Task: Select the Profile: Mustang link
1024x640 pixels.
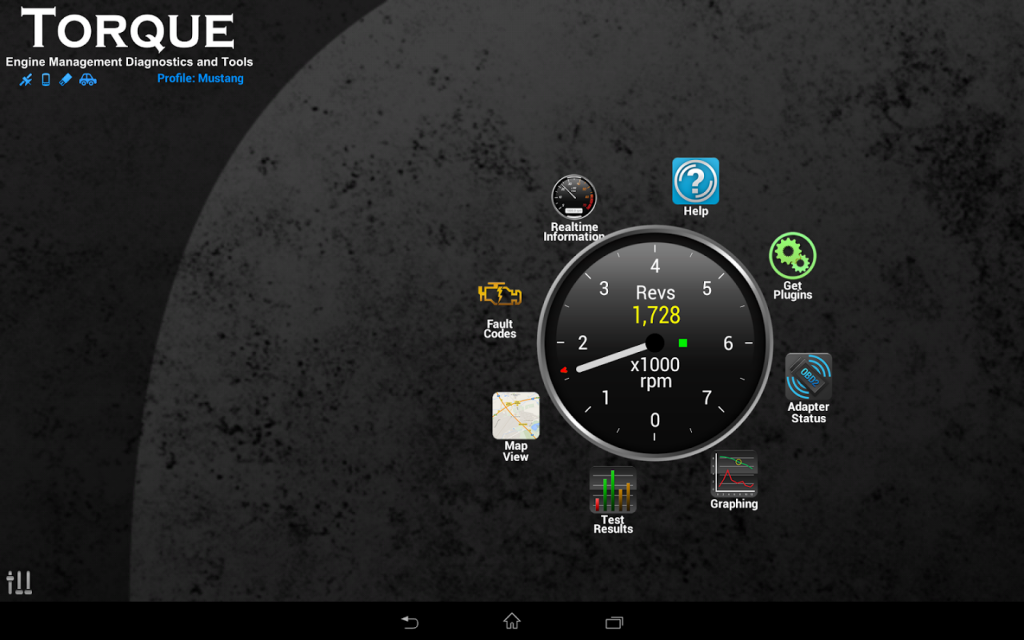Action: (200, 78)
